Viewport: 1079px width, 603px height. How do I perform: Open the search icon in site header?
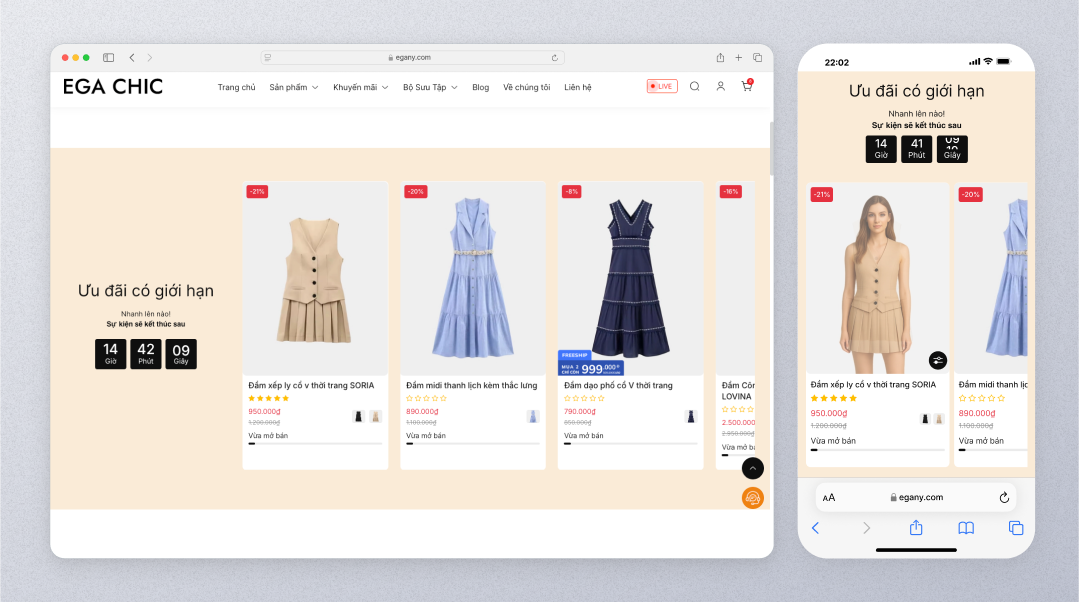coord(695,87)
